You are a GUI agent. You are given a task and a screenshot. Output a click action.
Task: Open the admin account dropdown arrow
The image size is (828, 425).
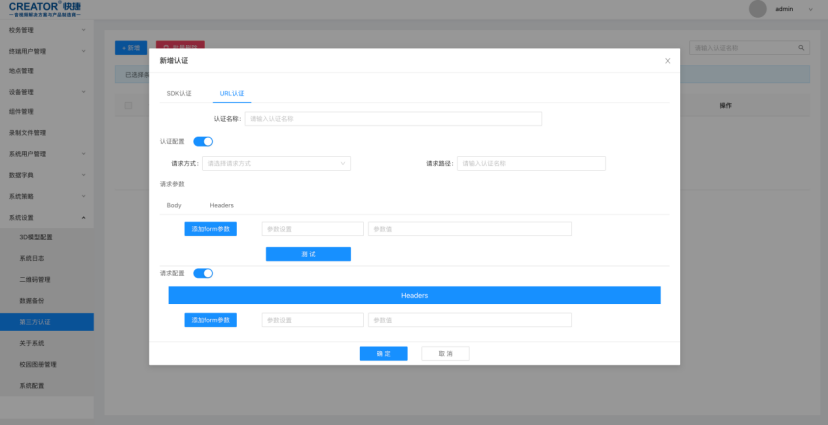coord(809,9)
